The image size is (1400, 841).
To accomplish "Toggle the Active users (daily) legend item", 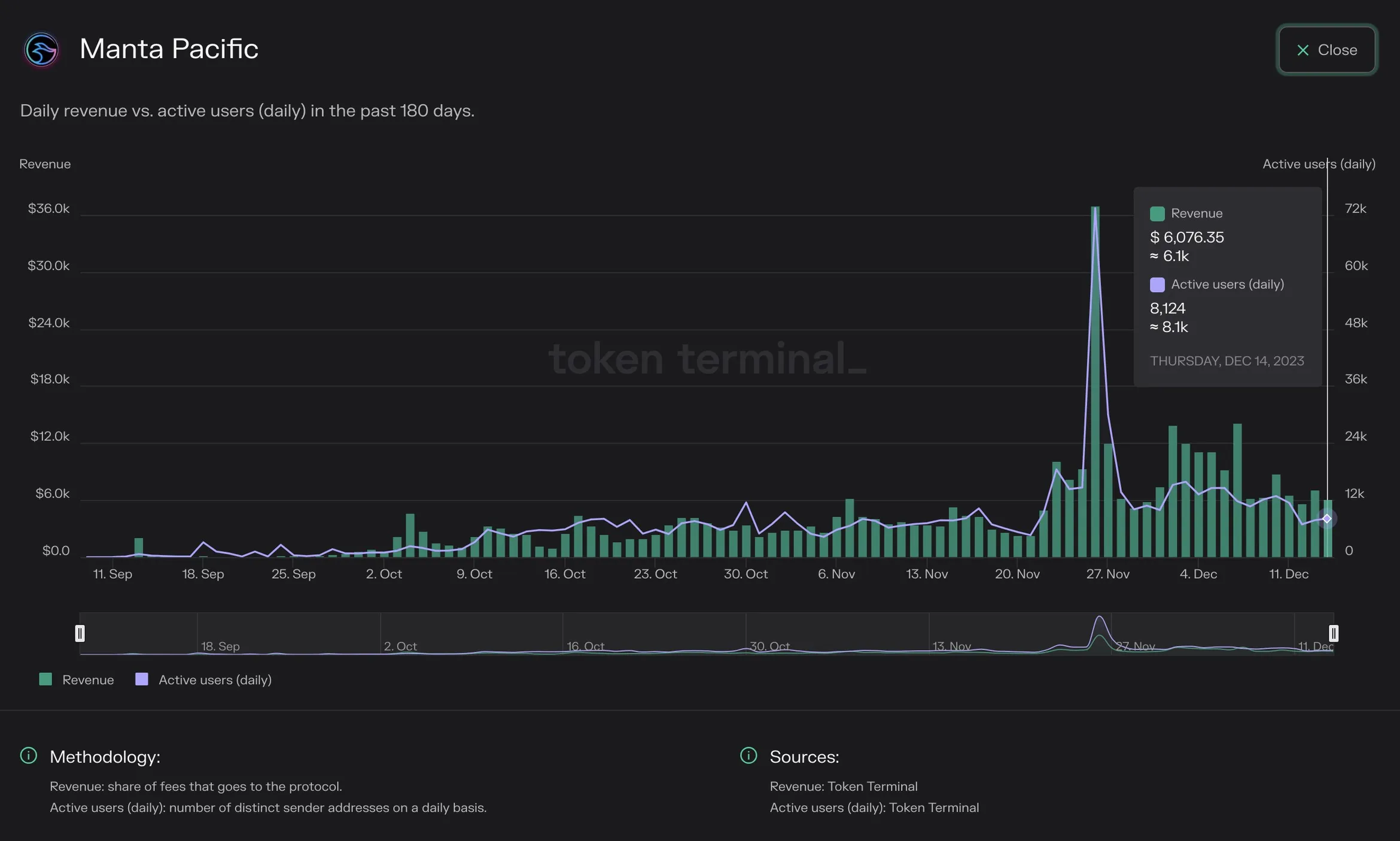I will tap(203, 679).
